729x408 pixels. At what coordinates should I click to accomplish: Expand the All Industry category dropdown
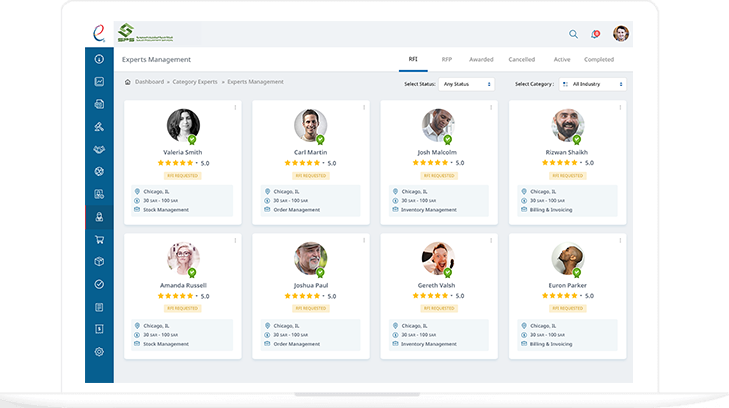[592, 84]
